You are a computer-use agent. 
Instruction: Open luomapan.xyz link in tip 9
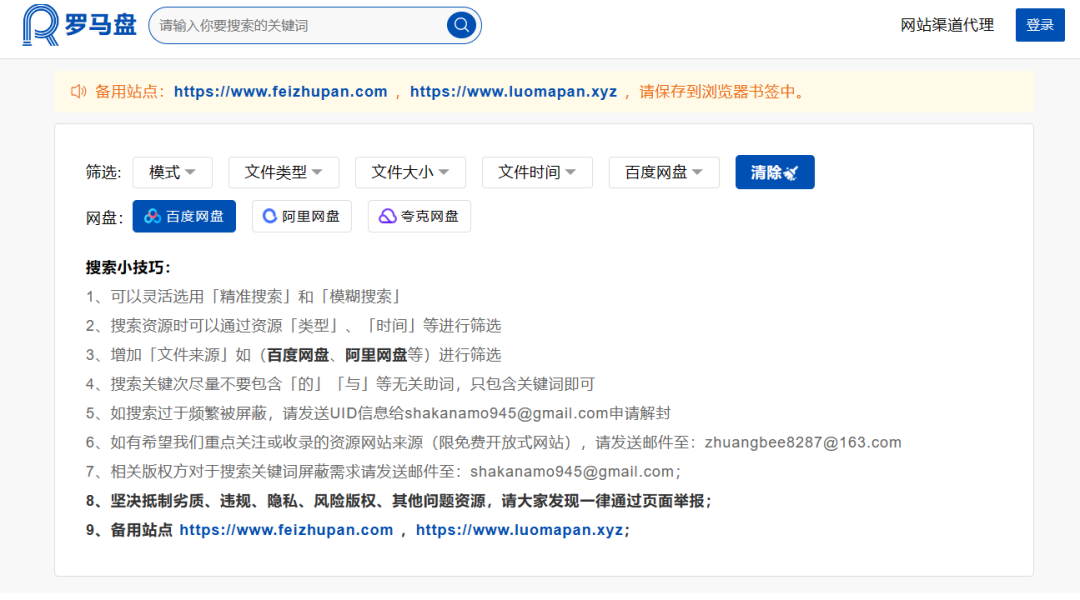[519, 530]
